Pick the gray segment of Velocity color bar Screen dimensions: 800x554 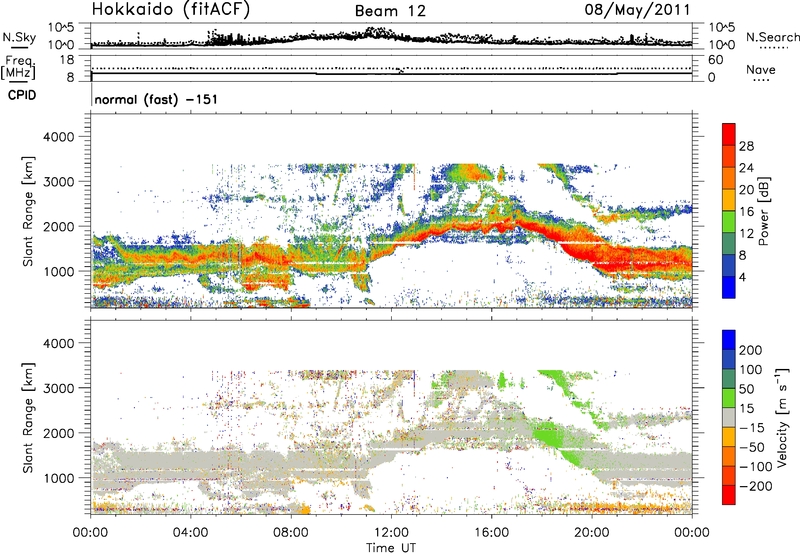(729, 418)
